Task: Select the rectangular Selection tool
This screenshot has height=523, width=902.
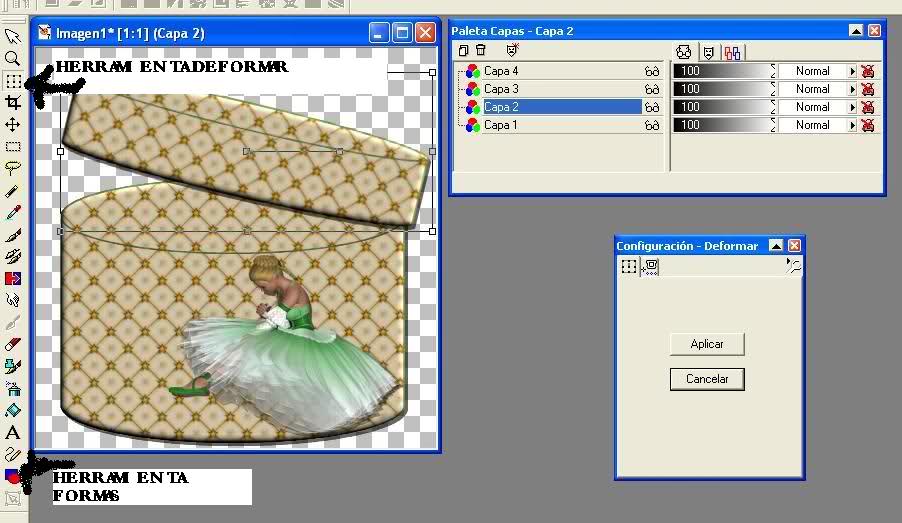Action: [13, 146]
